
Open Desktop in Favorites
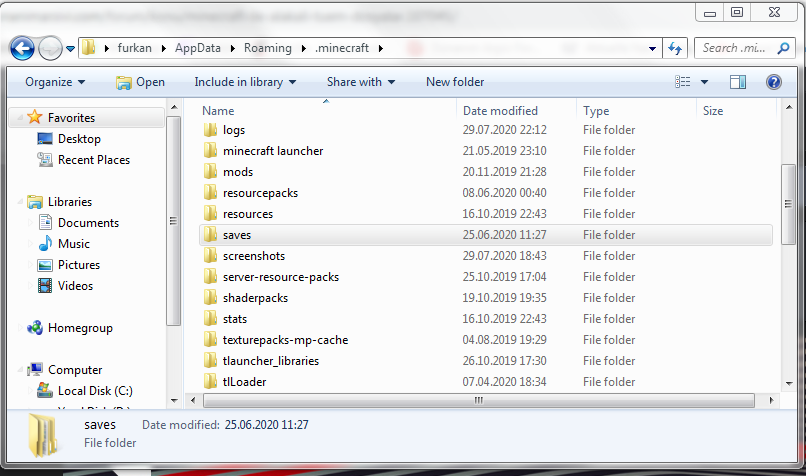tap(79, 139)
